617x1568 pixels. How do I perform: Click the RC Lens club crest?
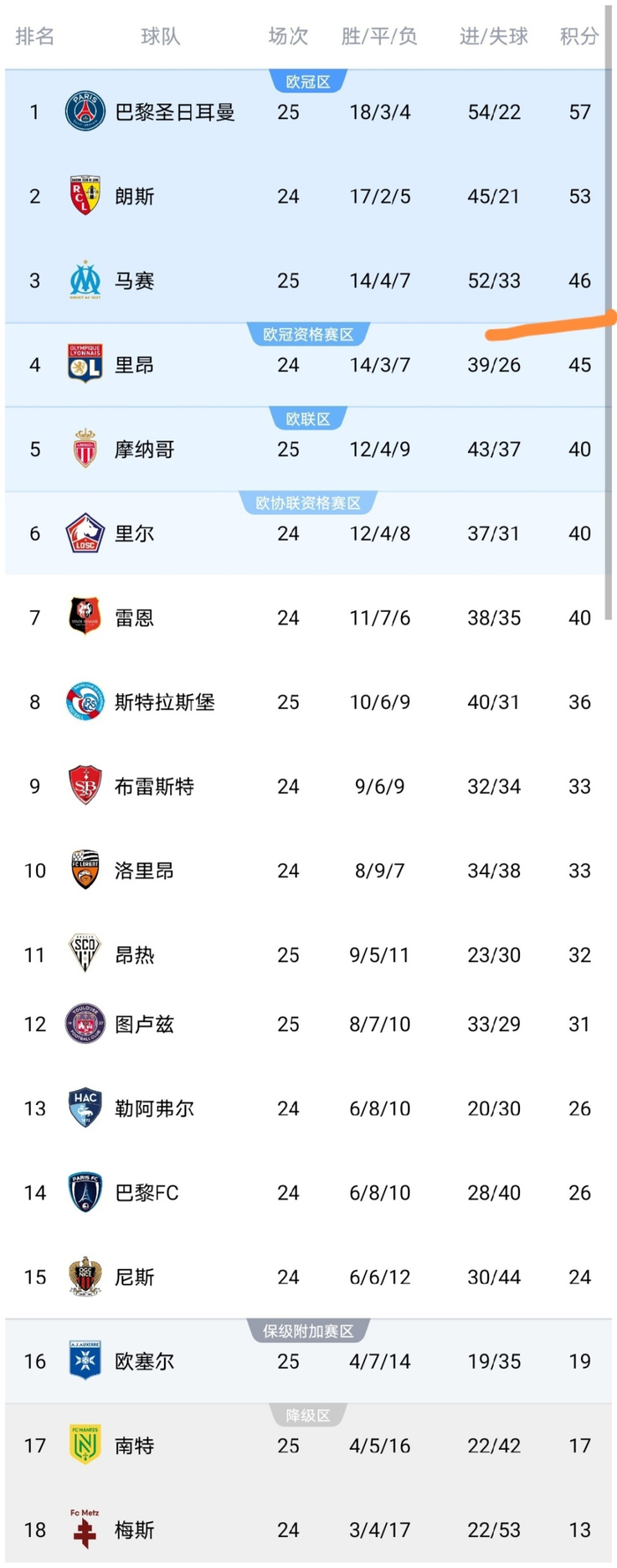tap(85, 196)
